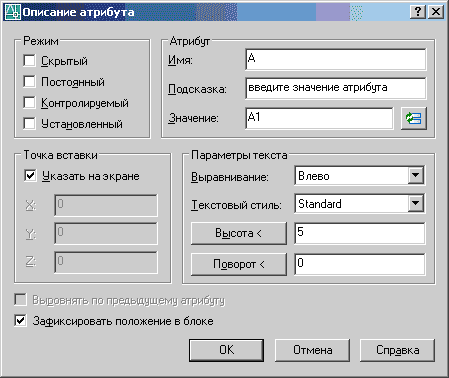Click the help question mark in title bar

[x=418, y=12]
